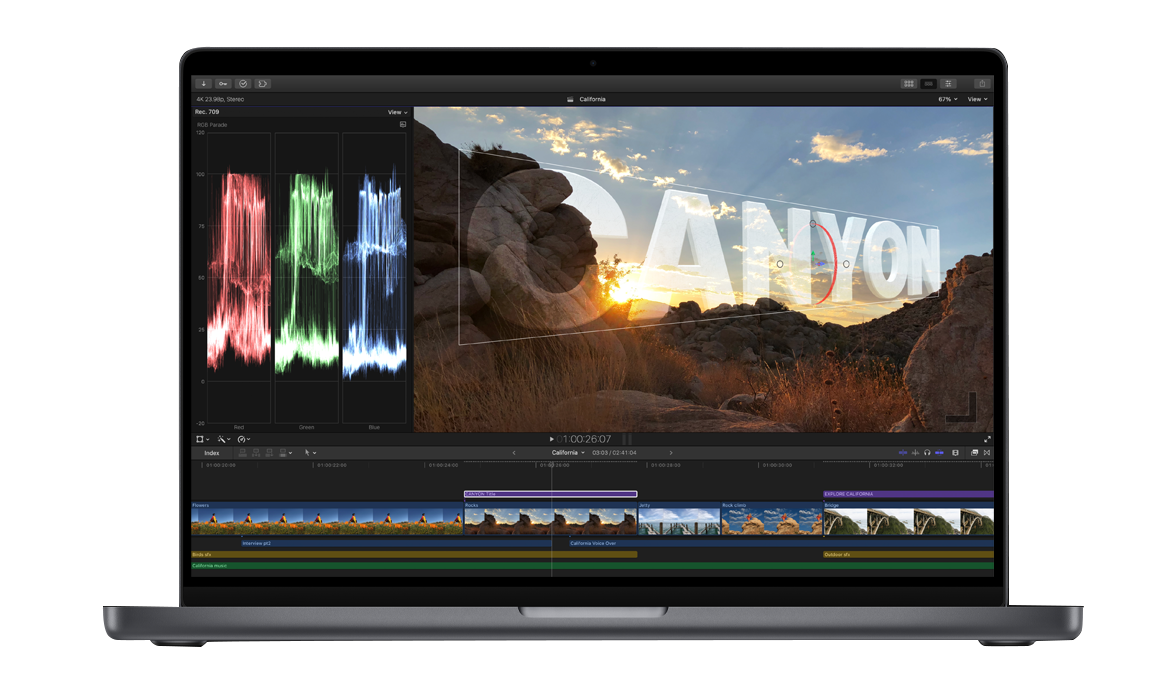Image resolution: width=1173 pixels, height=680 pixels.
Task: Select the Rocks video clip
Action: [551, 518]
